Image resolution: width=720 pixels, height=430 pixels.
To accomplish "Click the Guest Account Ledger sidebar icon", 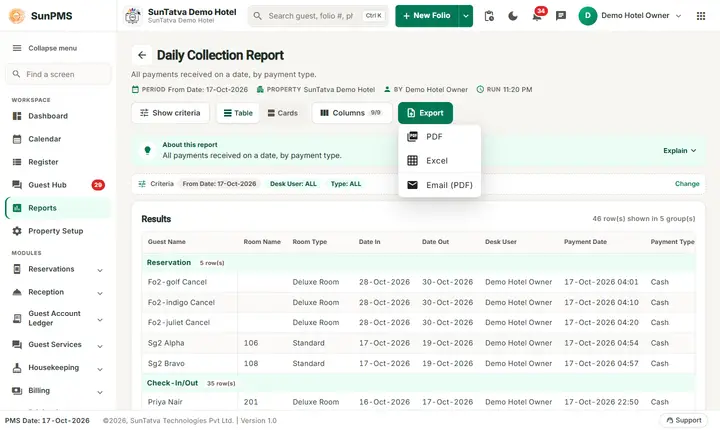I will click(17, 318).
